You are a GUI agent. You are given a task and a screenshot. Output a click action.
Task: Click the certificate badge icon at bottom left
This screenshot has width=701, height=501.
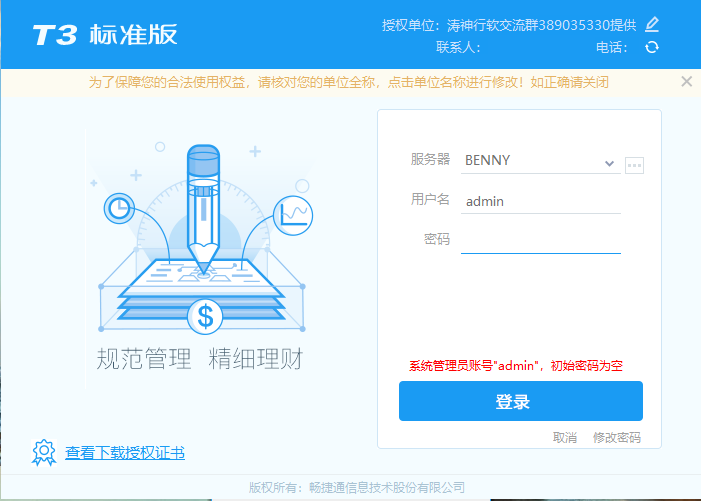[x=43, y=453]
